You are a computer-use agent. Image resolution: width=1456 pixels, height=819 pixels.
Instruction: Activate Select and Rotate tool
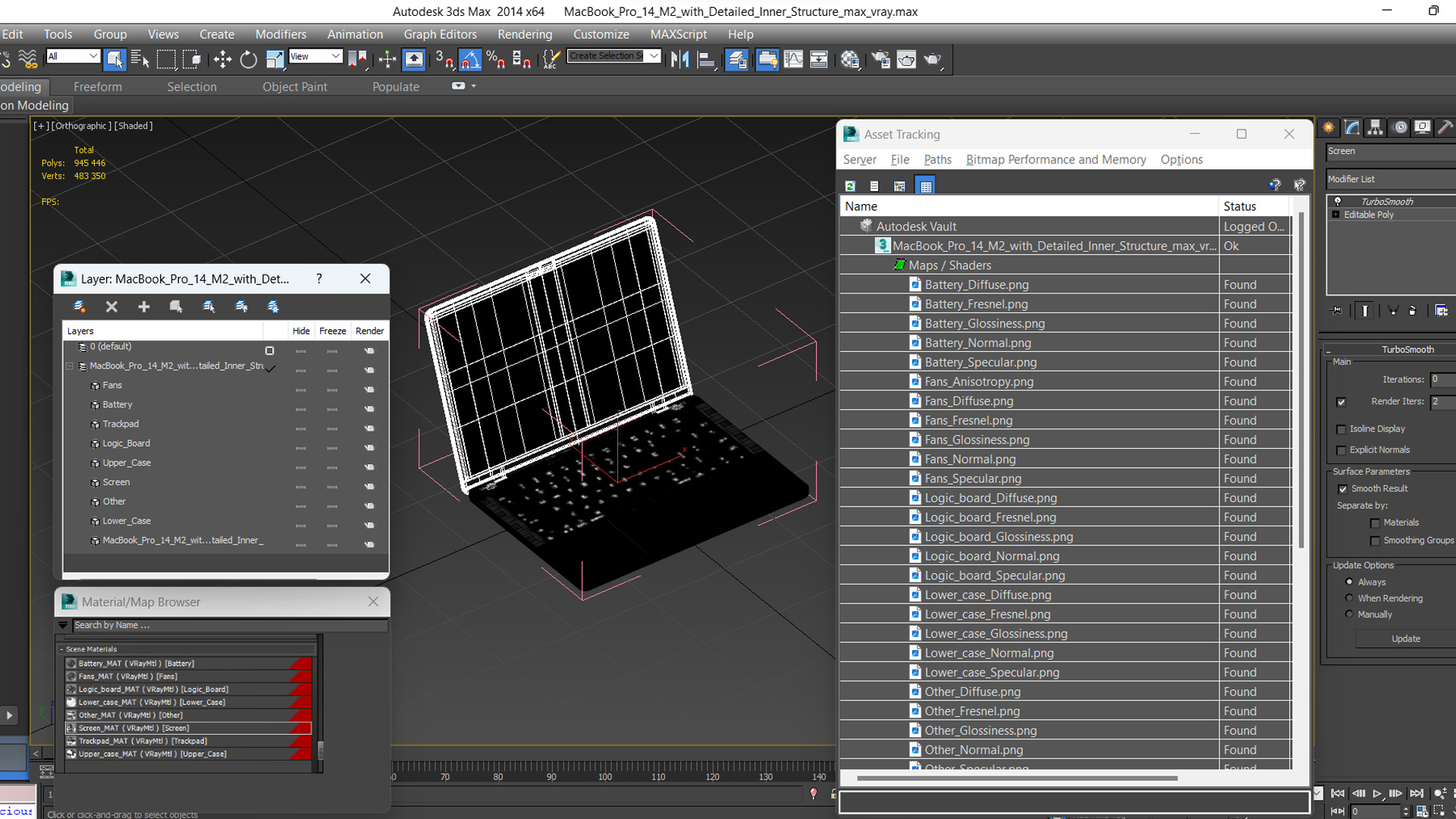pyautogui.click(x=248, y=59)
